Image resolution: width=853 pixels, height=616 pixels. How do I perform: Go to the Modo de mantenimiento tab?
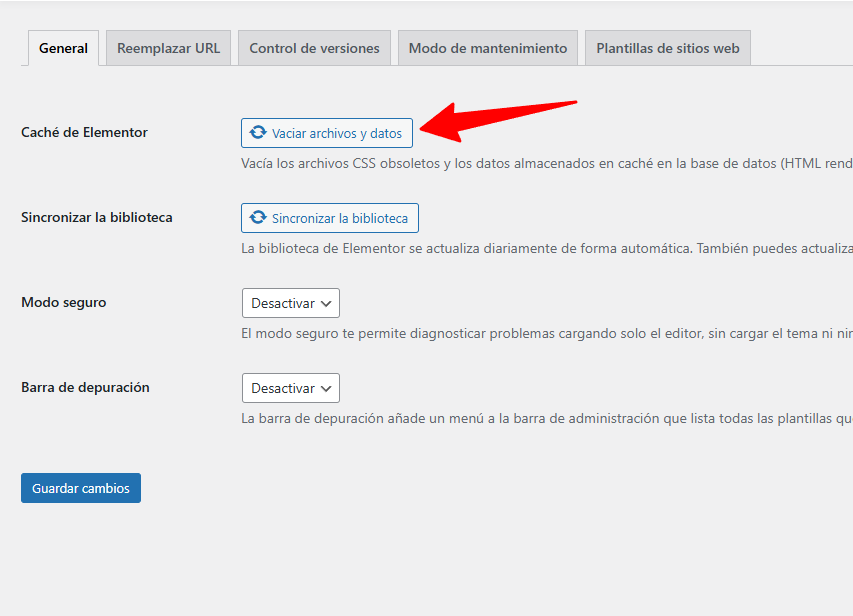[487, 48]
